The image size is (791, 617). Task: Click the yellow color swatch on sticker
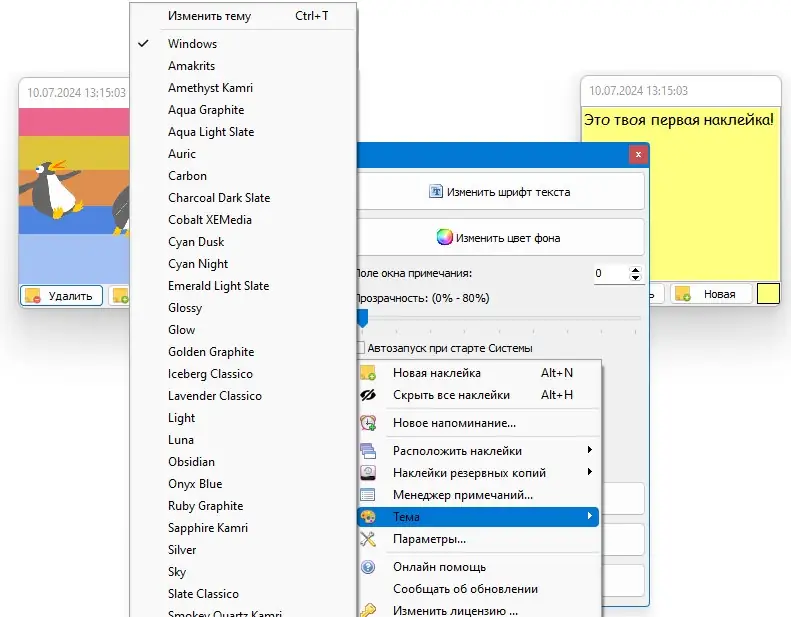(768, 294)
